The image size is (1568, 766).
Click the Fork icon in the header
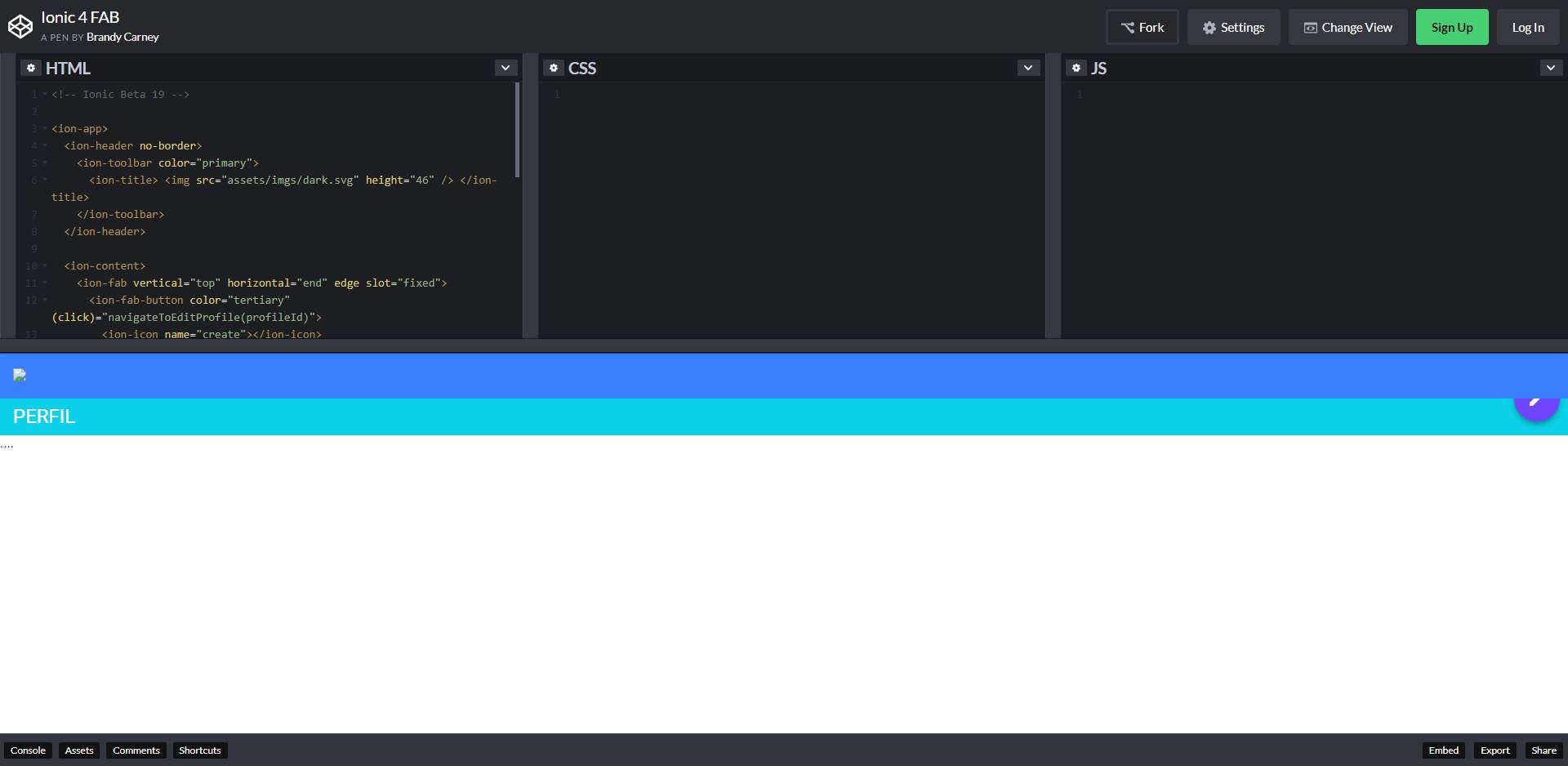(x=1128, y=26)
